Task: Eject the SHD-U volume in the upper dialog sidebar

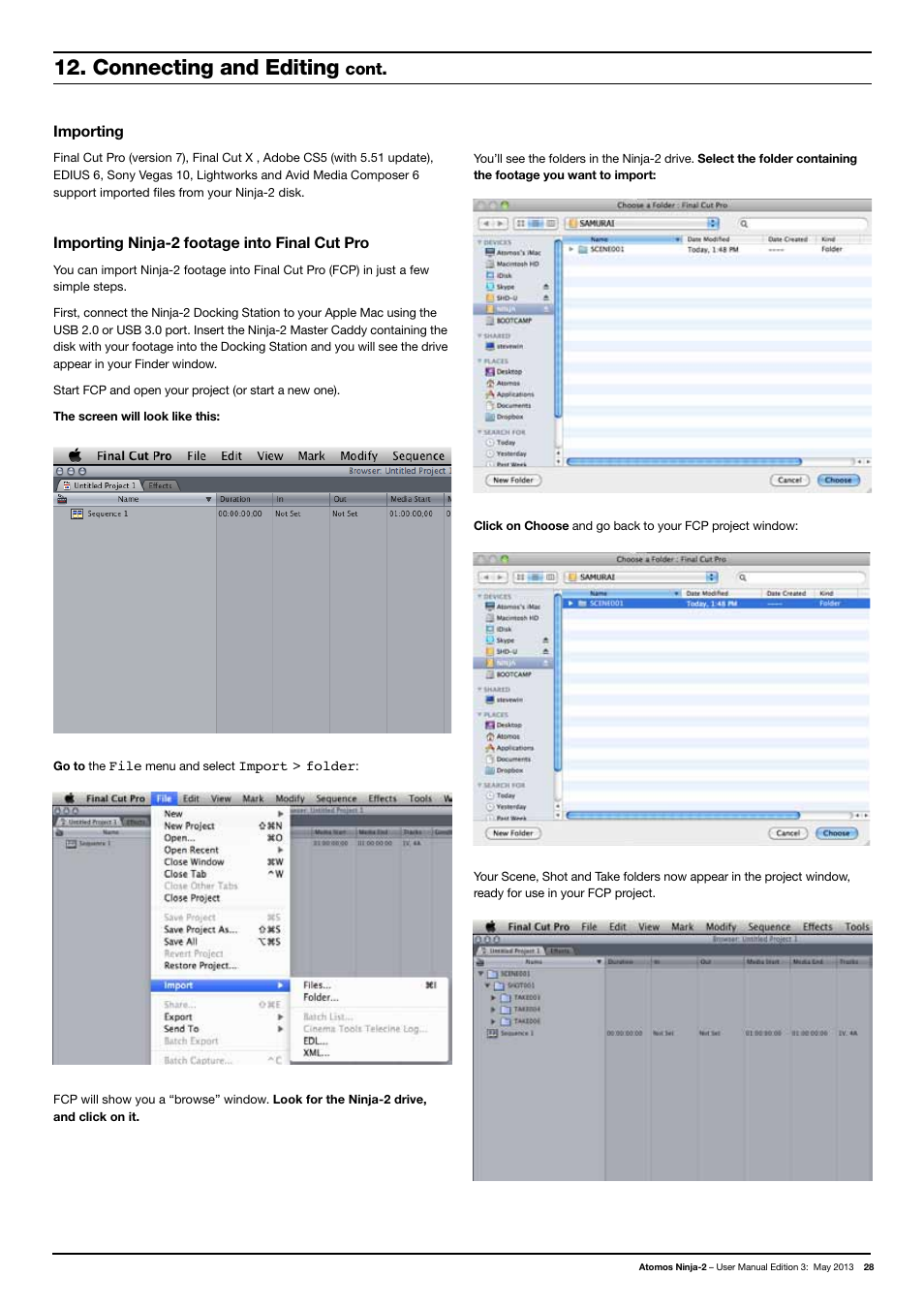Action: point(545,297)
